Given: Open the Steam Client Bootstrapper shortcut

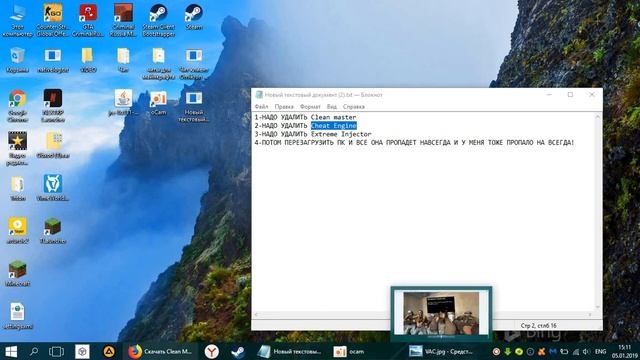Looking at the screenshot, I should (158, 20).
